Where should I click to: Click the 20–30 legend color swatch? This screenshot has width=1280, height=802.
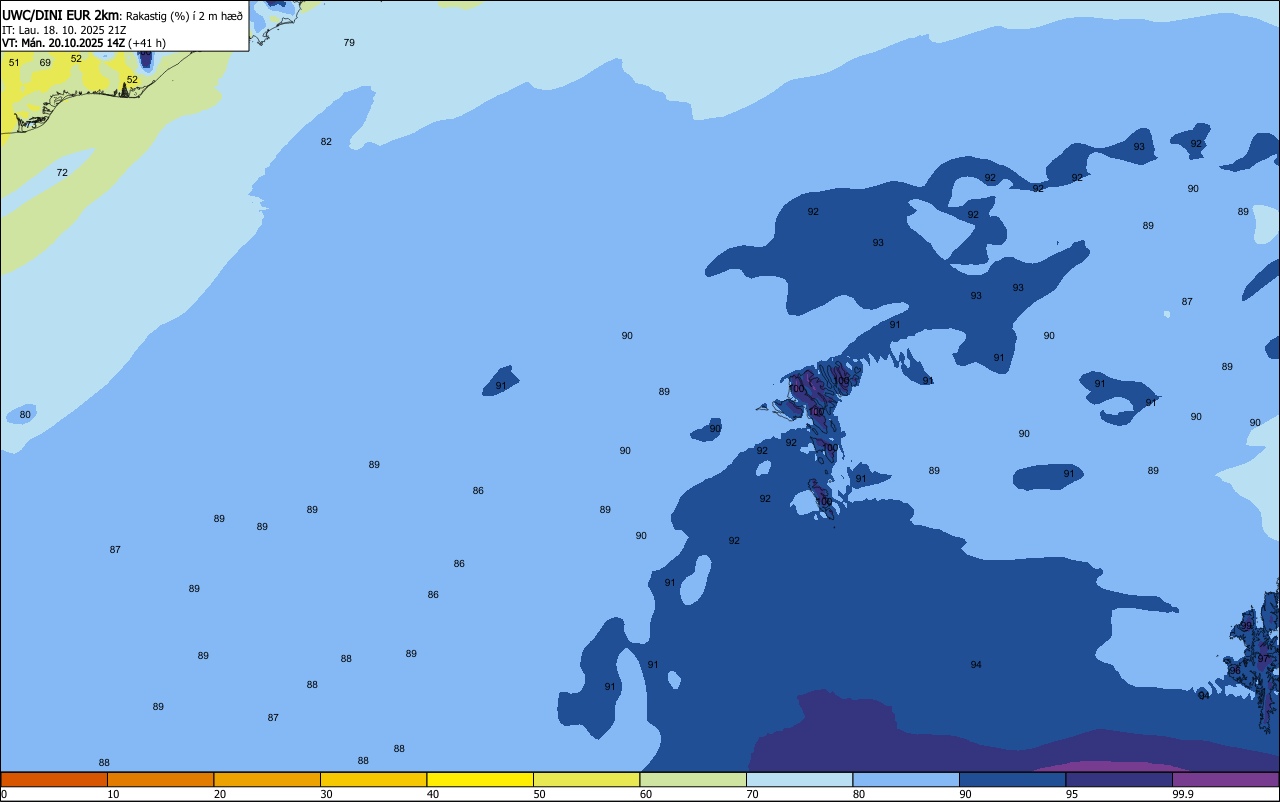(x=267, y=779)
